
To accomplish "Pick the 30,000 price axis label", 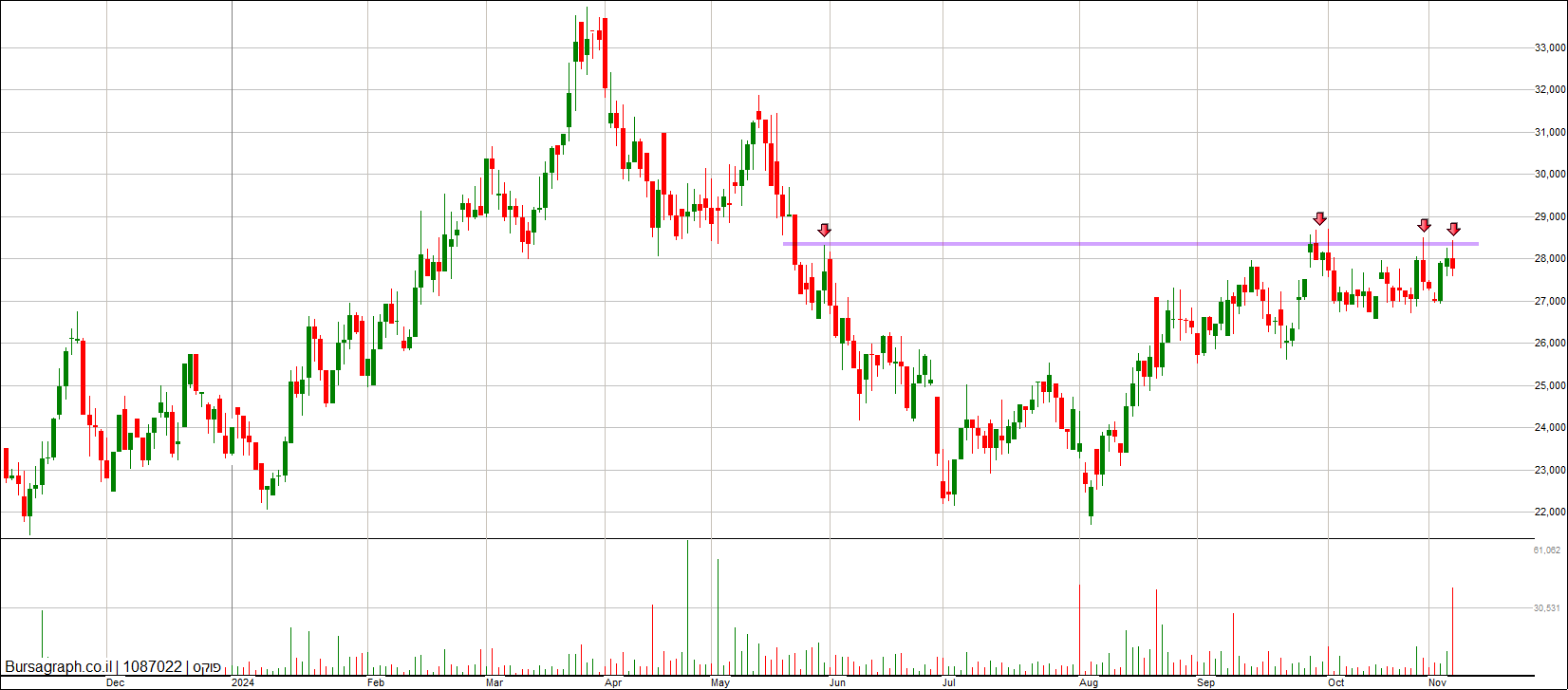I will point(1550,175).
